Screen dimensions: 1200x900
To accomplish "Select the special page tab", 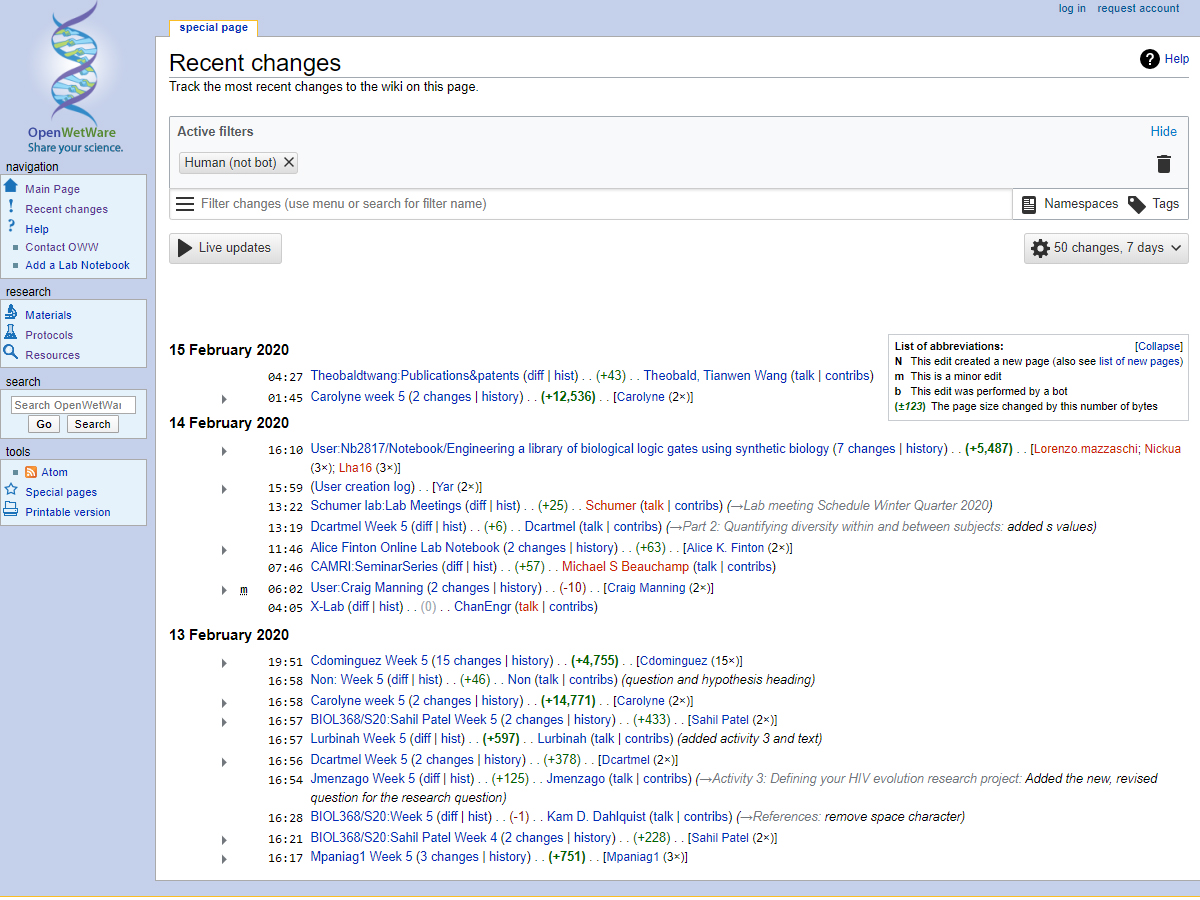I will [x=213, y=28].
